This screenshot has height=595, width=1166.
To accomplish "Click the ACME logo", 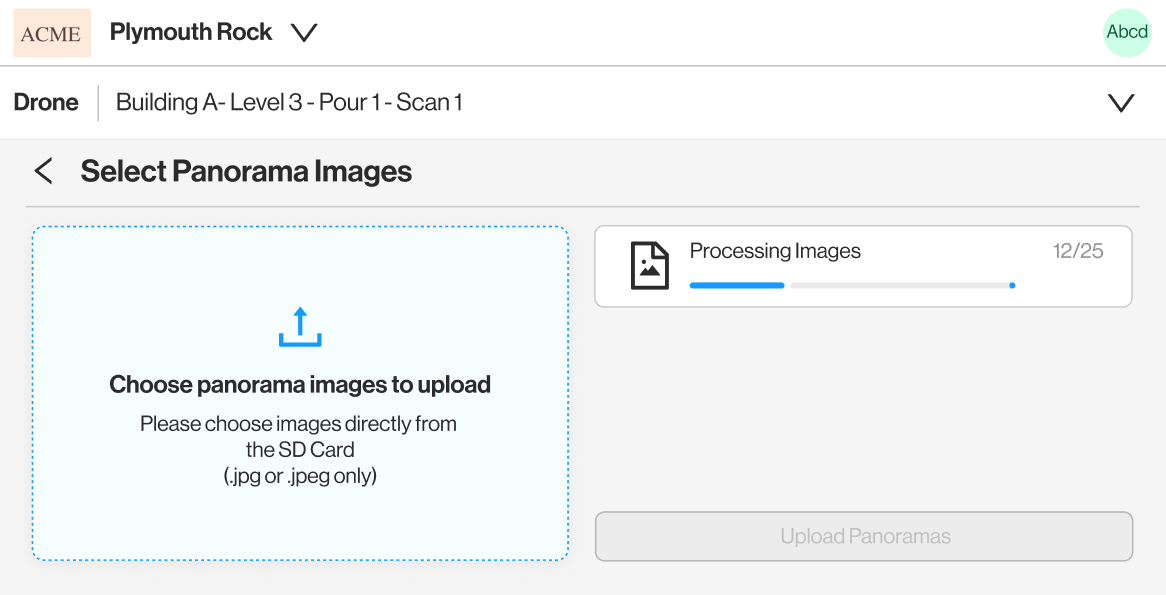I will click(x=52, y=33).
